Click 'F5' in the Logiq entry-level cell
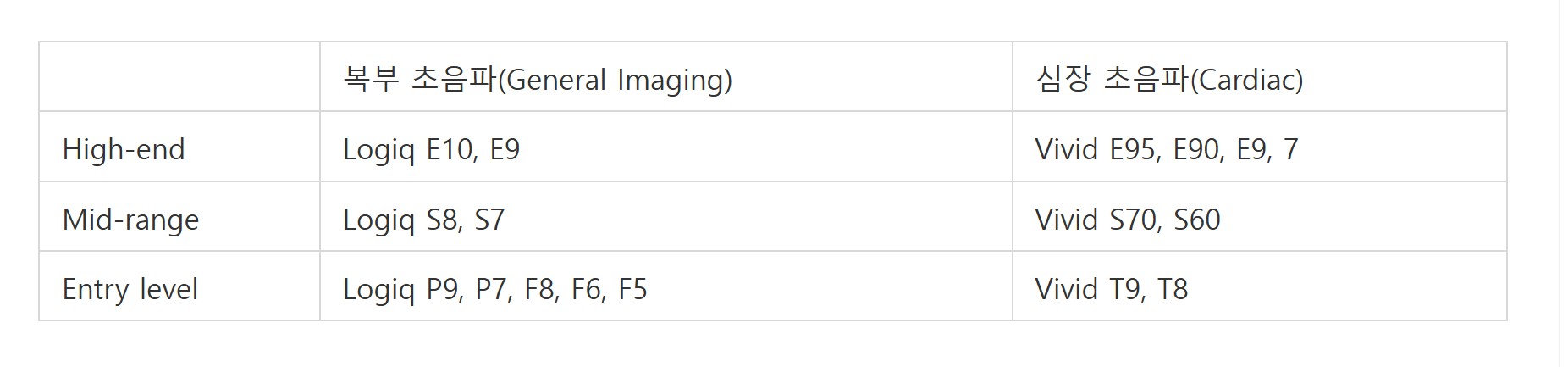Image resolution: width=1568 pixels, height=367 pixels. pos(632,289)
